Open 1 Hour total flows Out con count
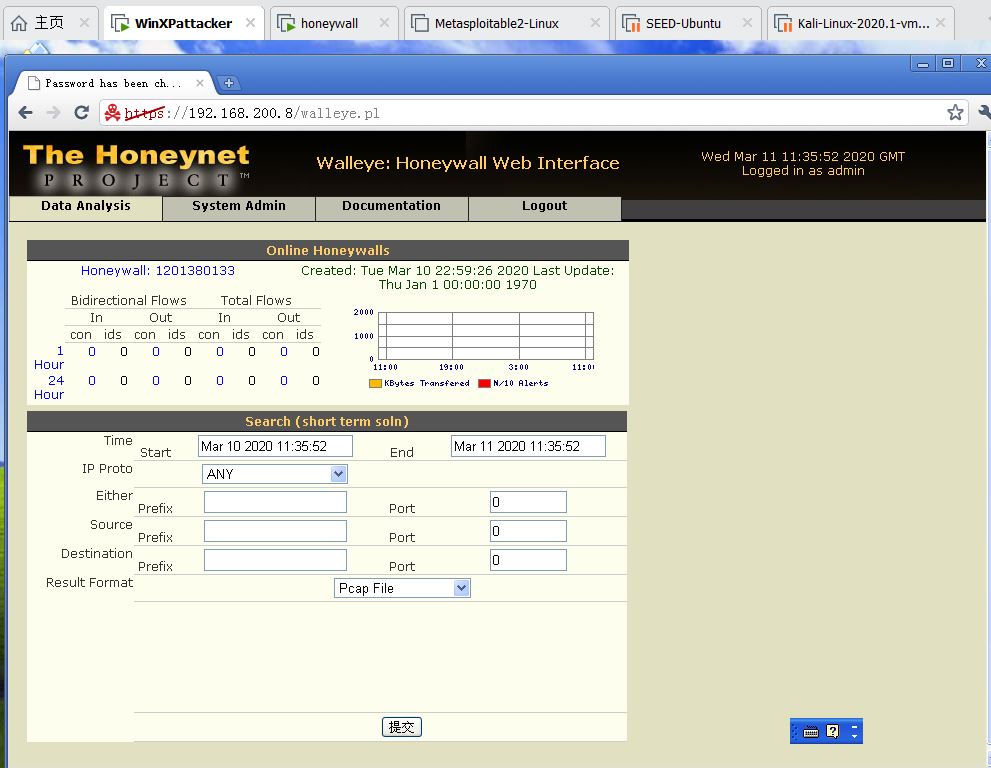The image size is (991, 768). (284, 351)
